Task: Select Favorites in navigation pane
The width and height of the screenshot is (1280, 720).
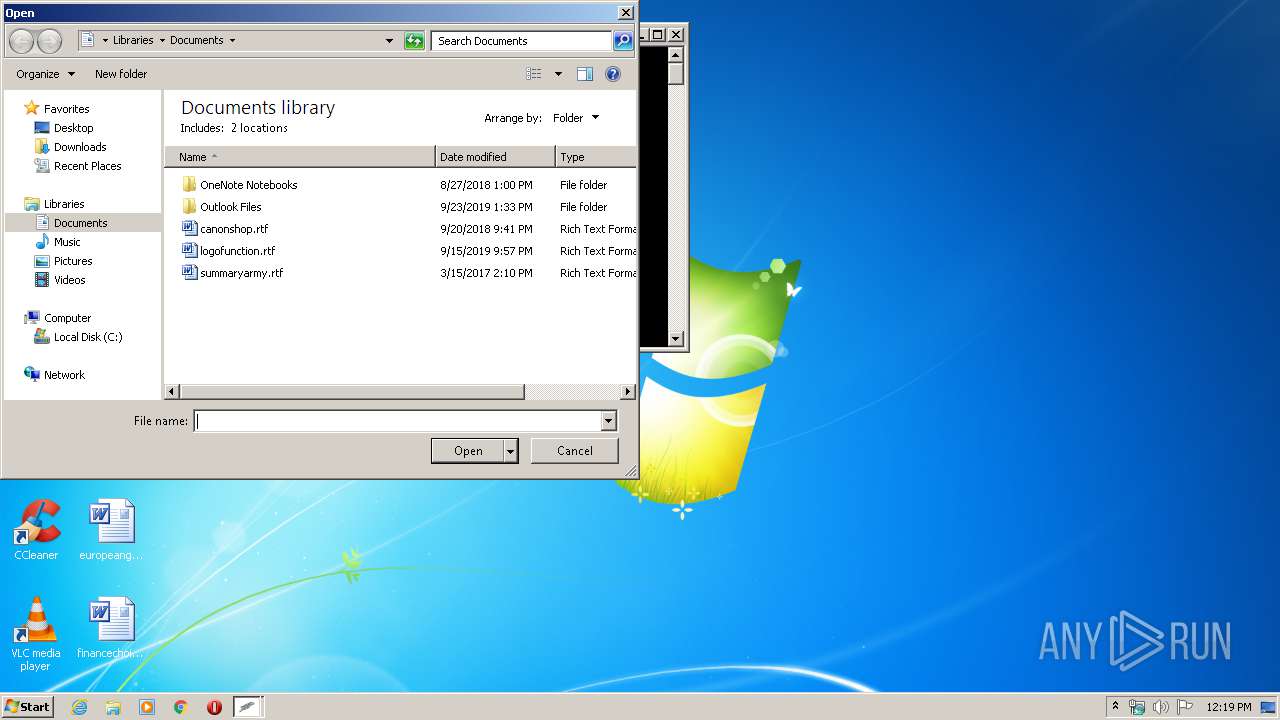Action: point(66,109)
